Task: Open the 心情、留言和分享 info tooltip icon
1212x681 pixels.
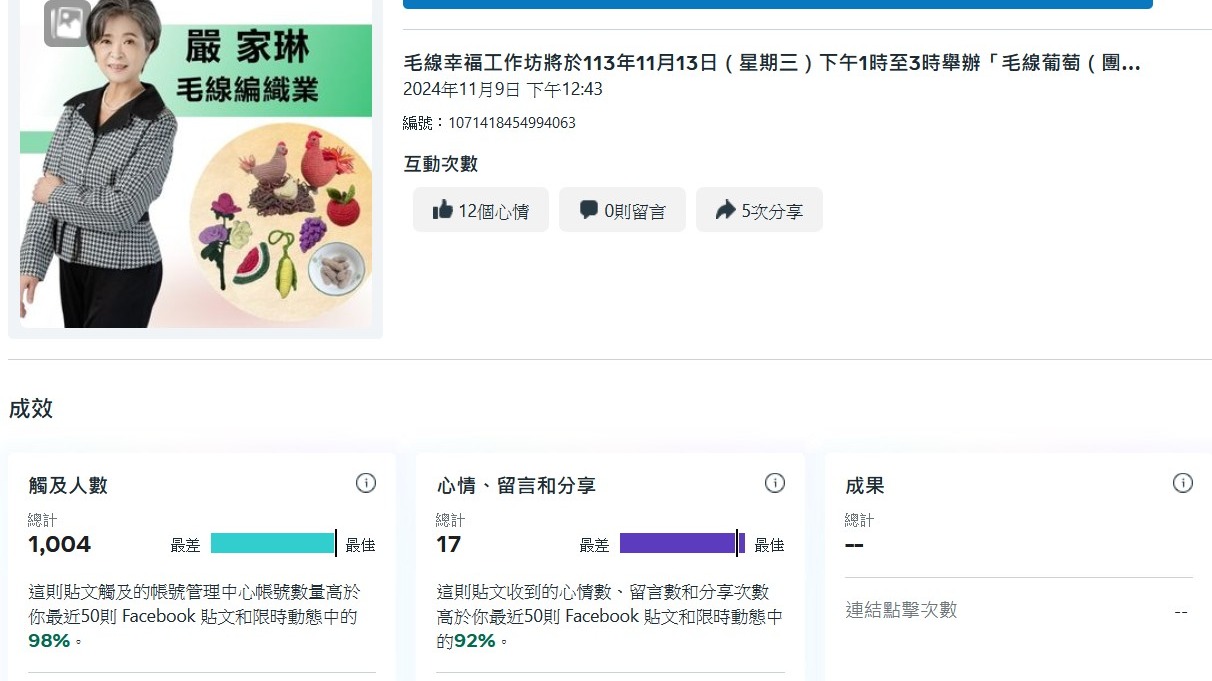Action: point(774,483)
